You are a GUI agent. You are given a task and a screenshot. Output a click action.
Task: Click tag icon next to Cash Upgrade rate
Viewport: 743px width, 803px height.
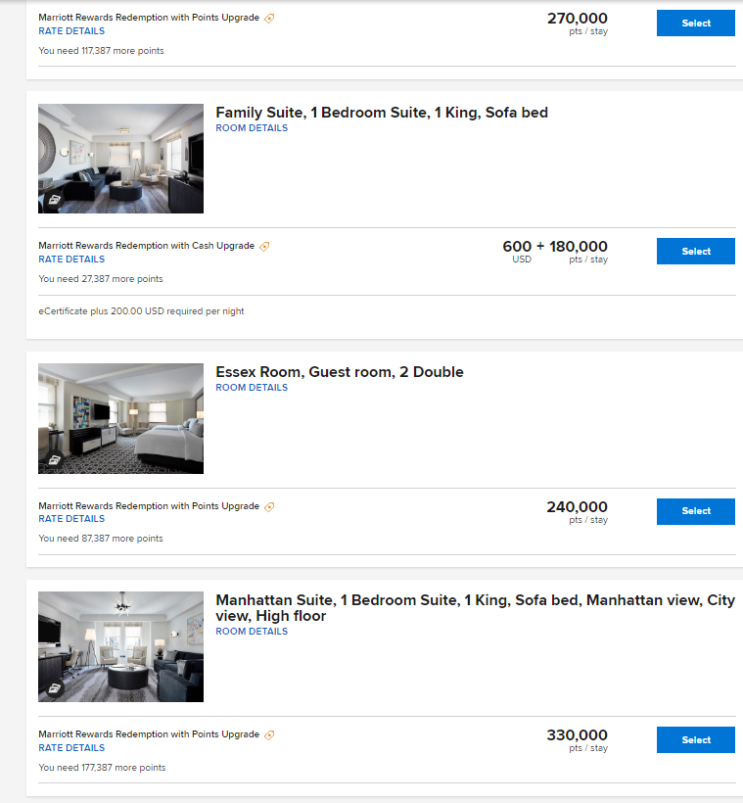(x=264, y=247)
